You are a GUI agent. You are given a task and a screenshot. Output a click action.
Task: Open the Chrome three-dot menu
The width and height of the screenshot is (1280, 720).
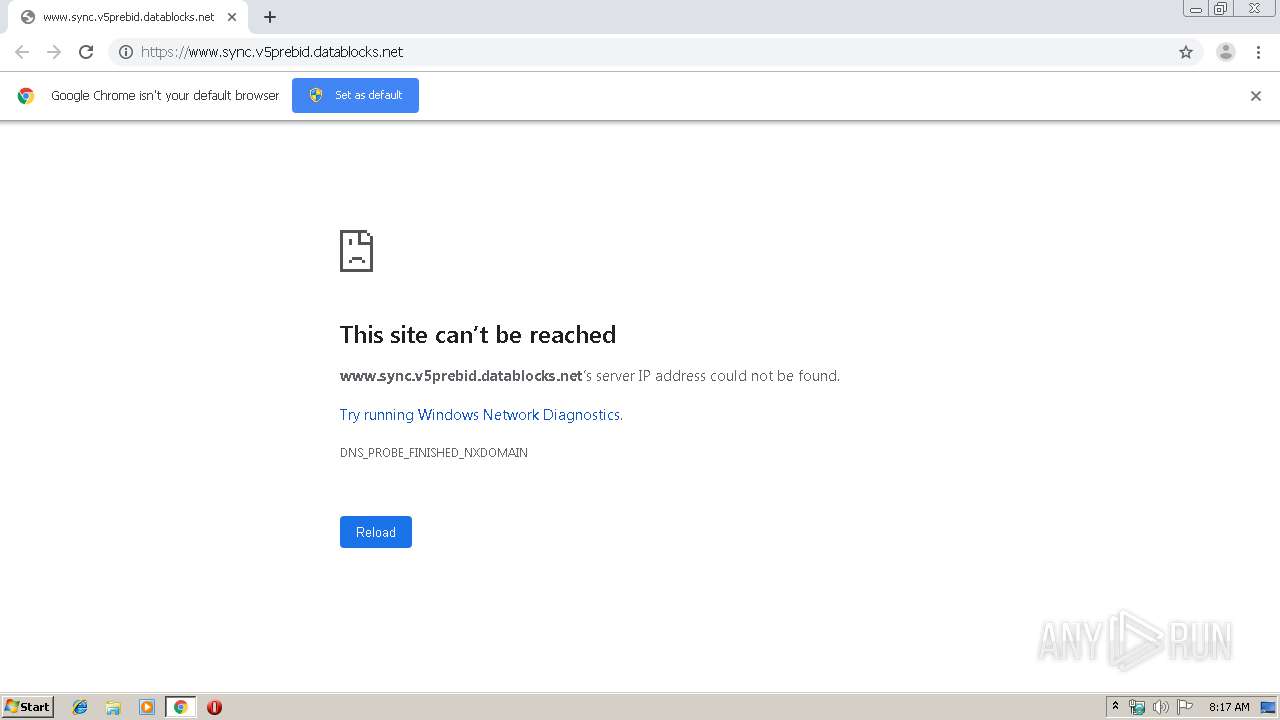pos(1258,52)
